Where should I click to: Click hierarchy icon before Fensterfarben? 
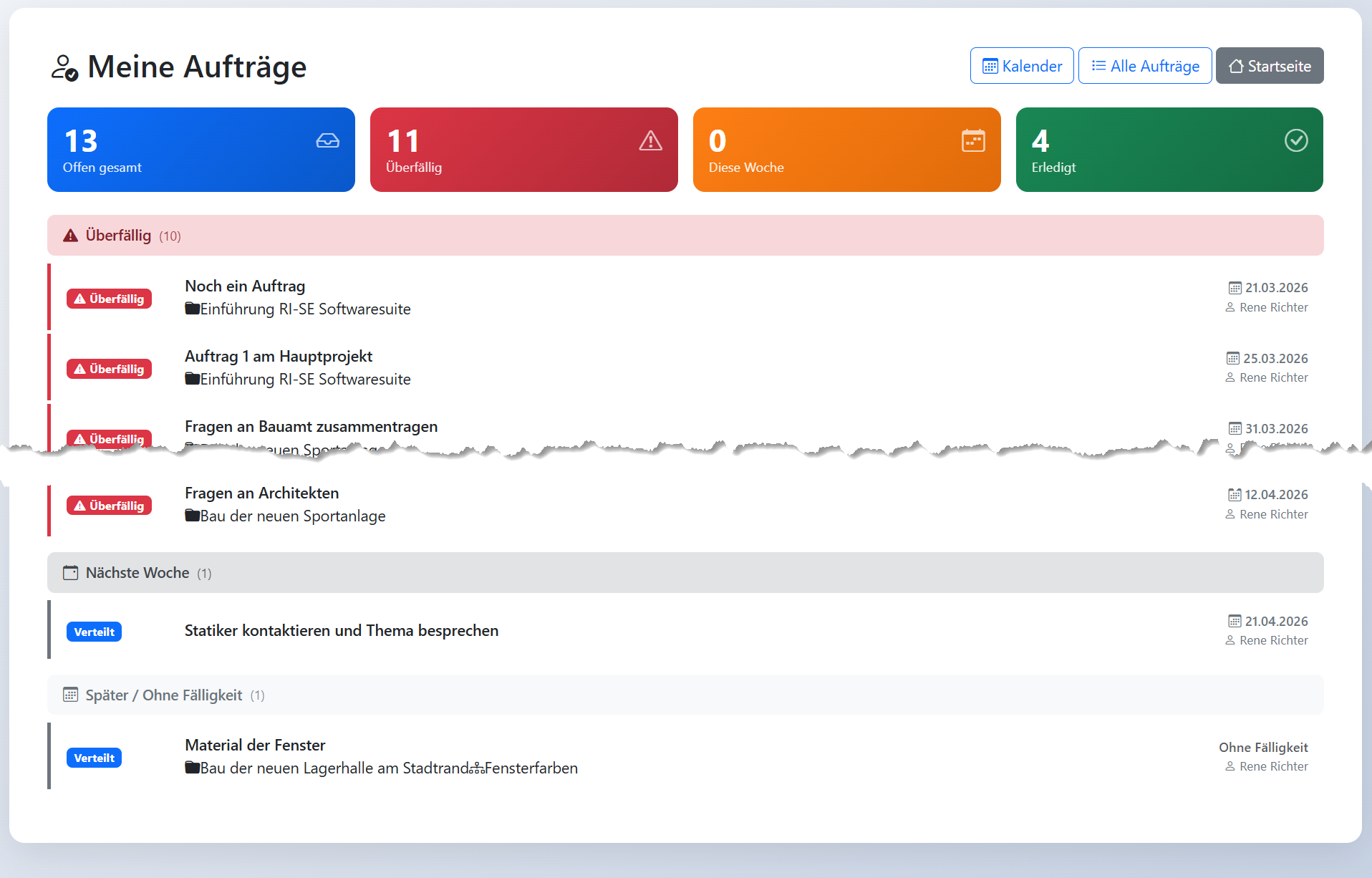coord(477,768)
